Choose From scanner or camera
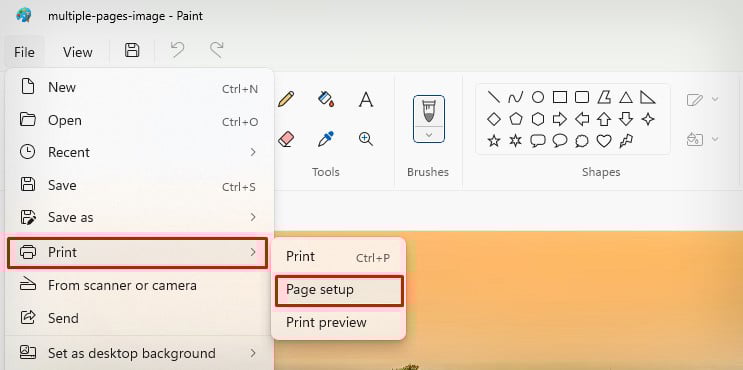Image resolution: width=743 pixels, height=370 pixels. pos(139,286)
